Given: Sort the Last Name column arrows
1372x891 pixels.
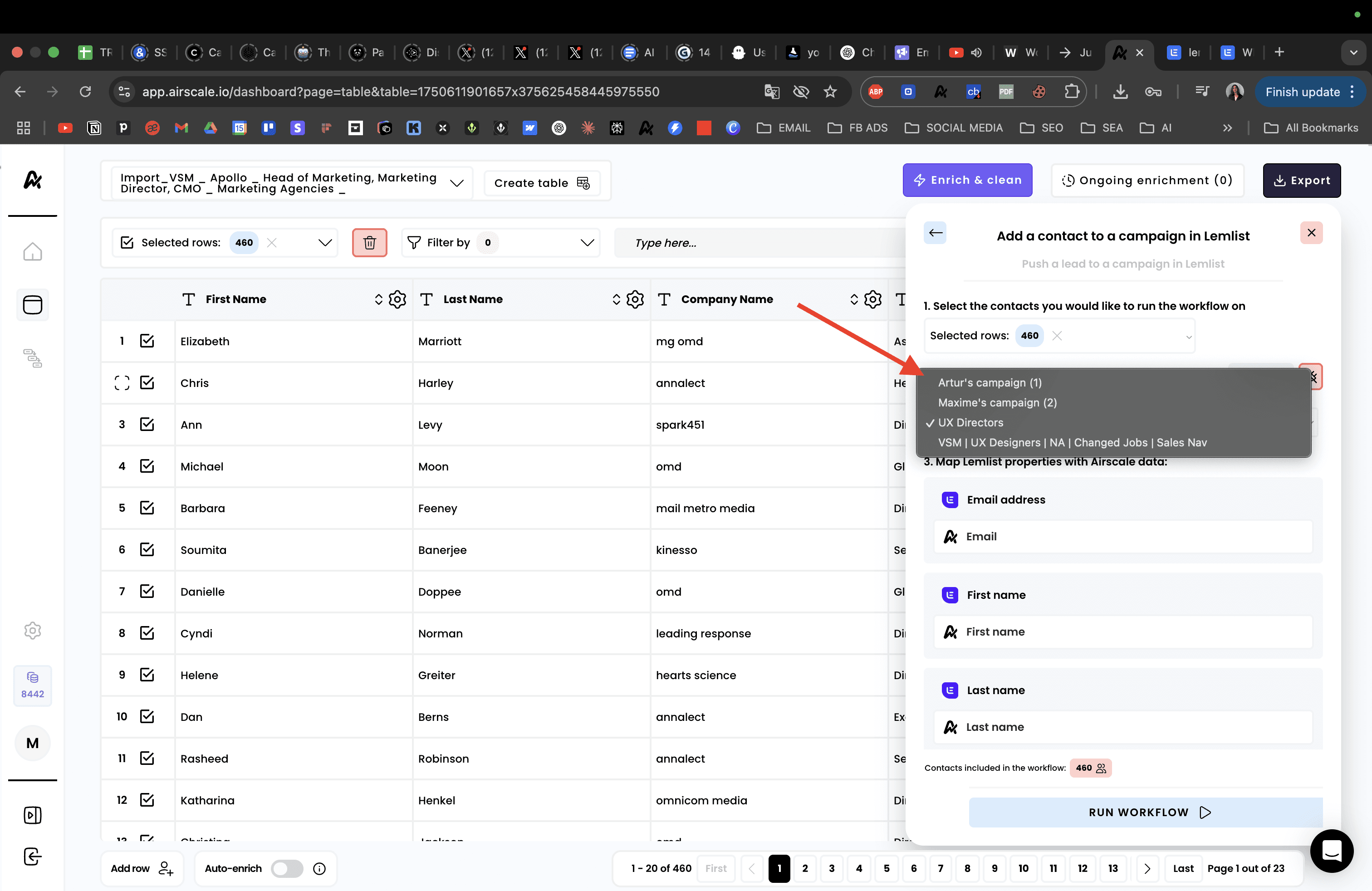Looking at the screenshot, I should point(616,299).
